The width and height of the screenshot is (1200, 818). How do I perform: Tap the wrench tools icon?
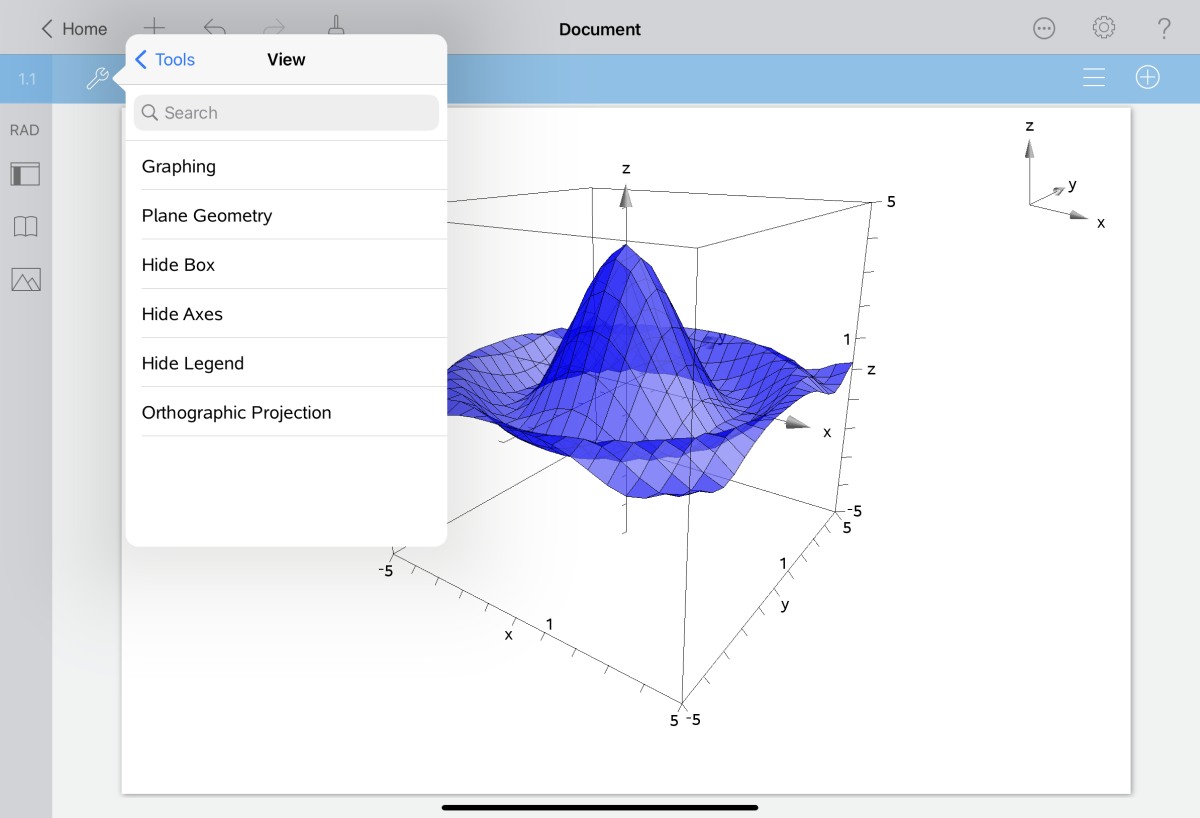(x=97, y=78)
